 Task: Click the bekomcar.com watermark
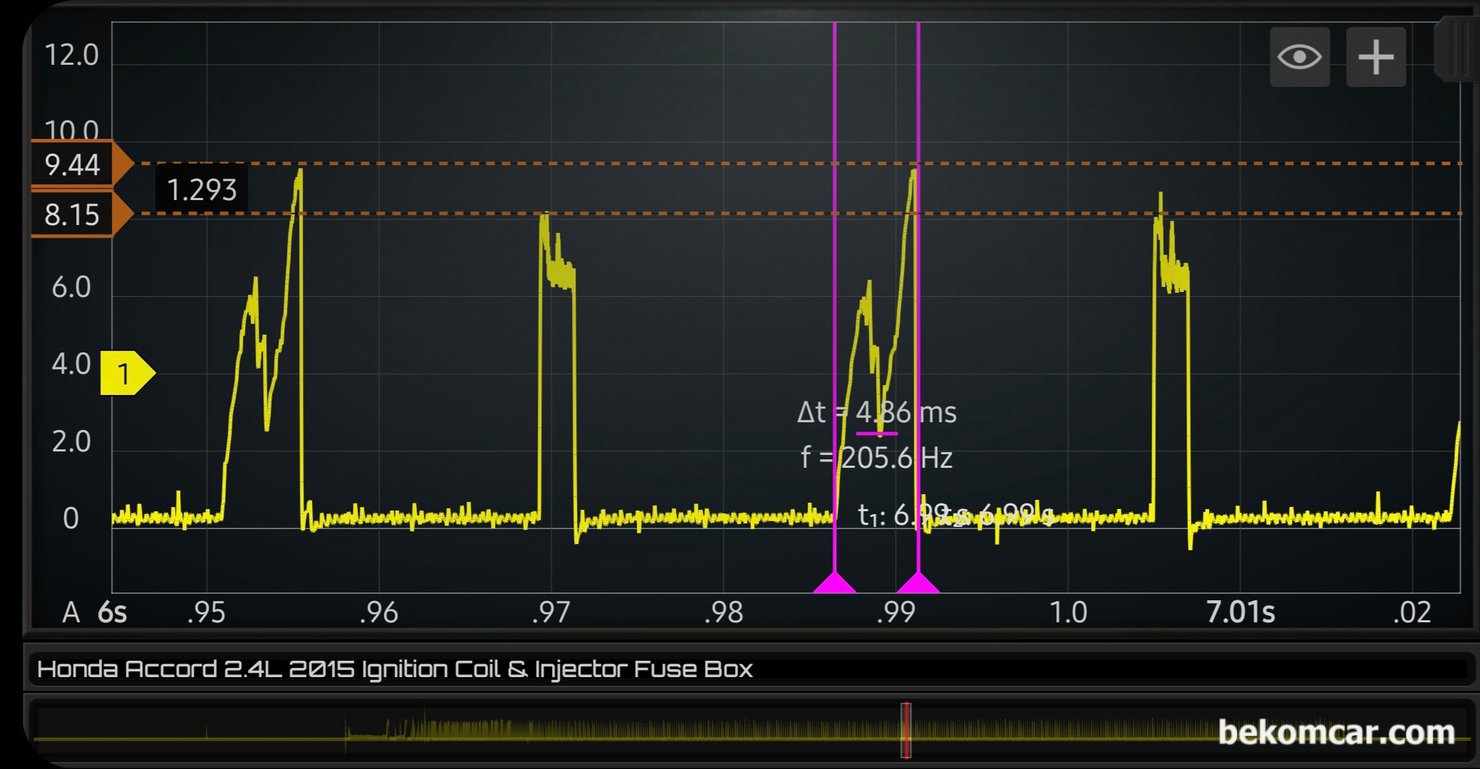[1335, 733]
